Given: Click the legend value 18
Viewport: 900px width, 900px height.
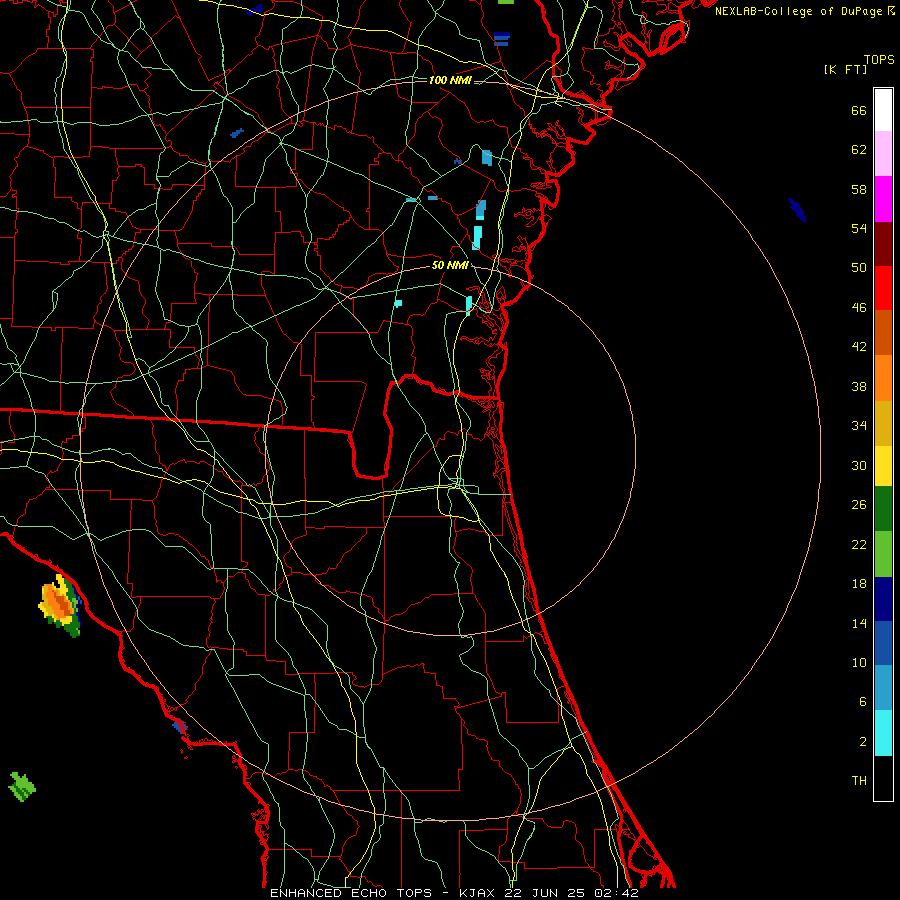Looking at the screenshot, I should 859,584.
